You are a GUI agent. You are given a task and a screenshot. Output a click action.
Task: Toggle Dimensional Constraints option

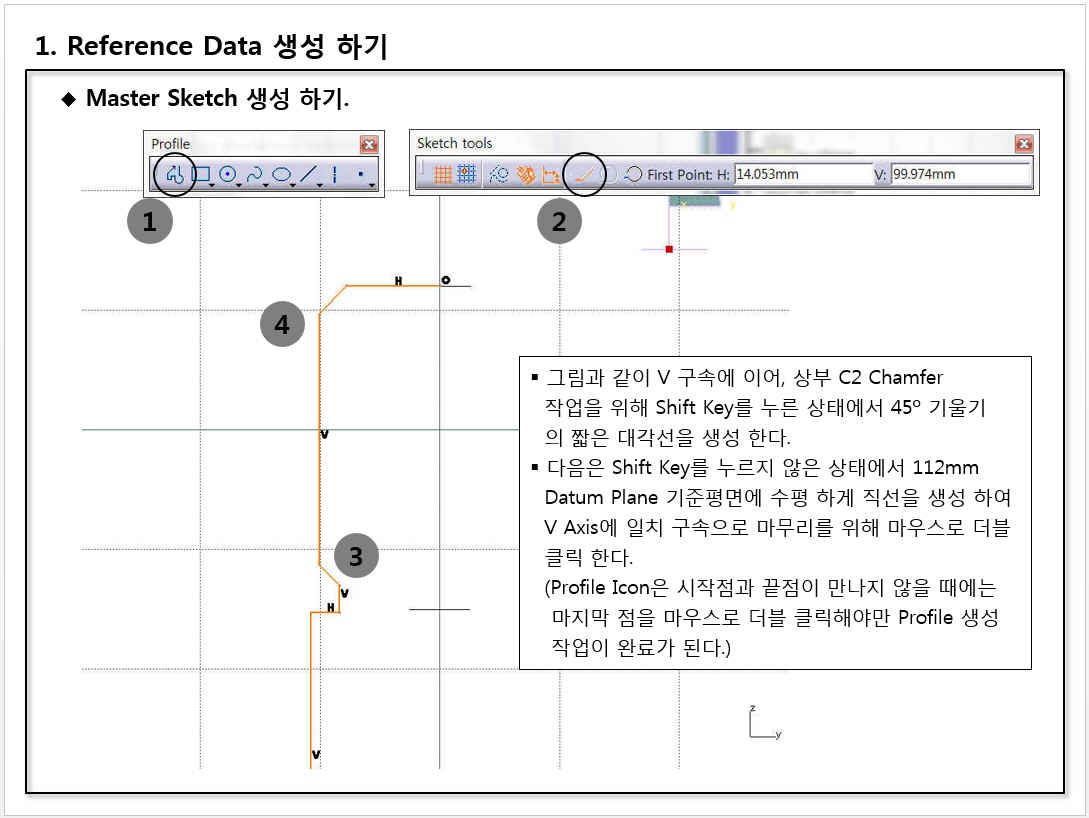(x=551, y=174)
